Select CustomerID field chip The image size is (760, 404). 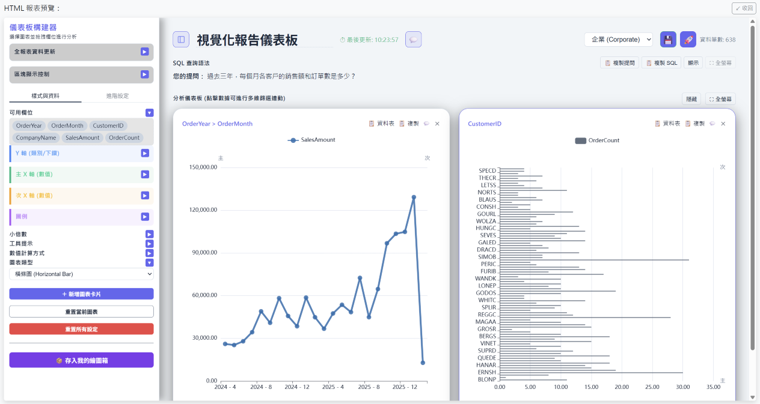pos(108,125)
